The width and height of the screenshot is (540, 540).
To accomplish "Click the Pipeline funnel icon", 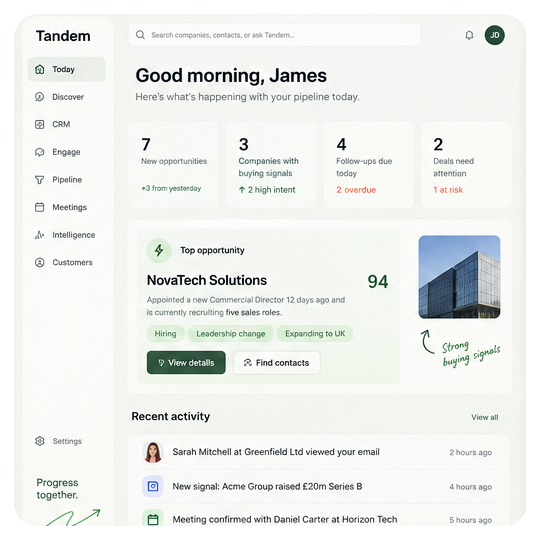I will coord(40,180).
